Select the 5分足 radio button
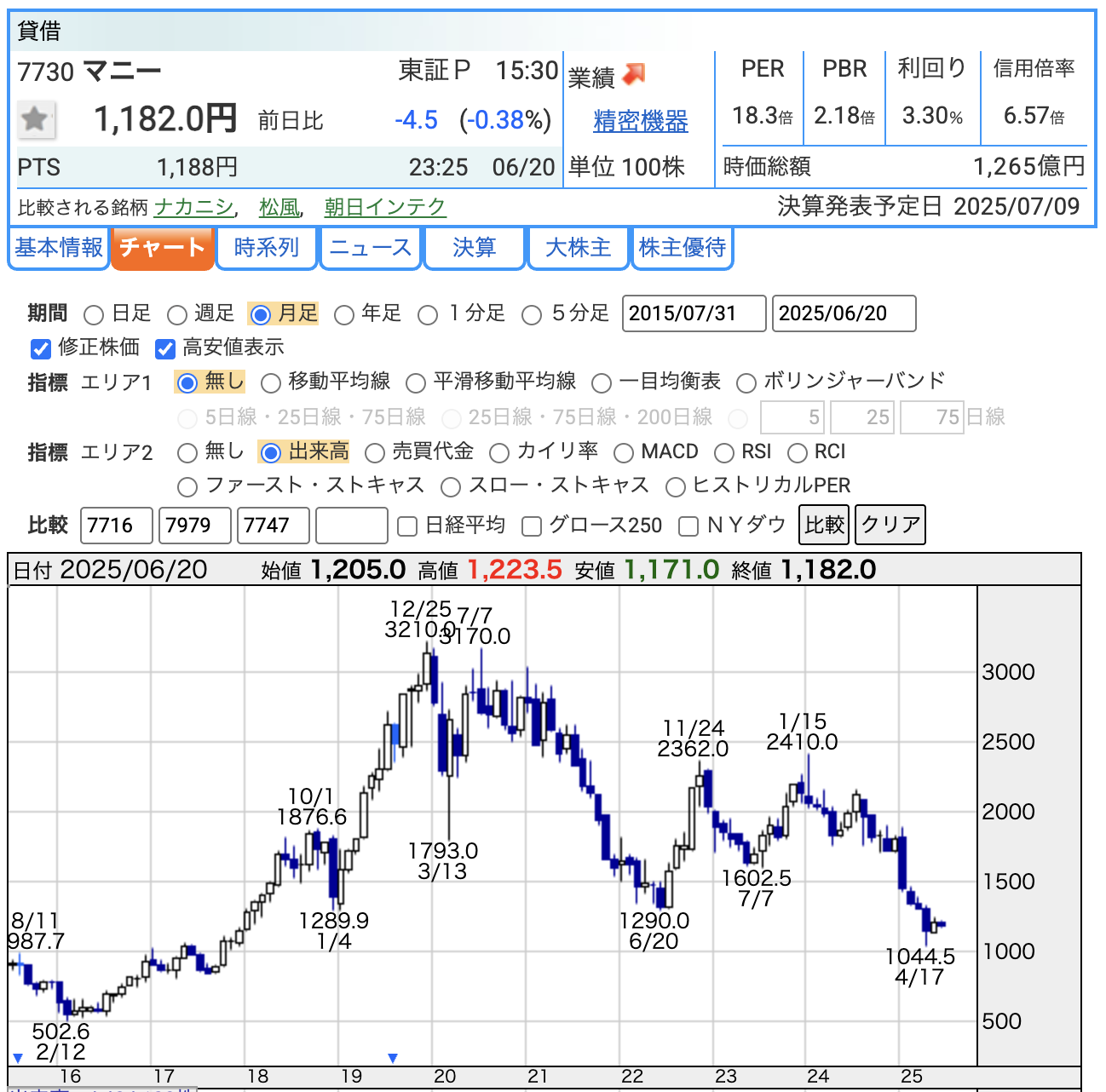This screenshot has height=1092, width=1106. pyautogui.click(x=531, y=315)
